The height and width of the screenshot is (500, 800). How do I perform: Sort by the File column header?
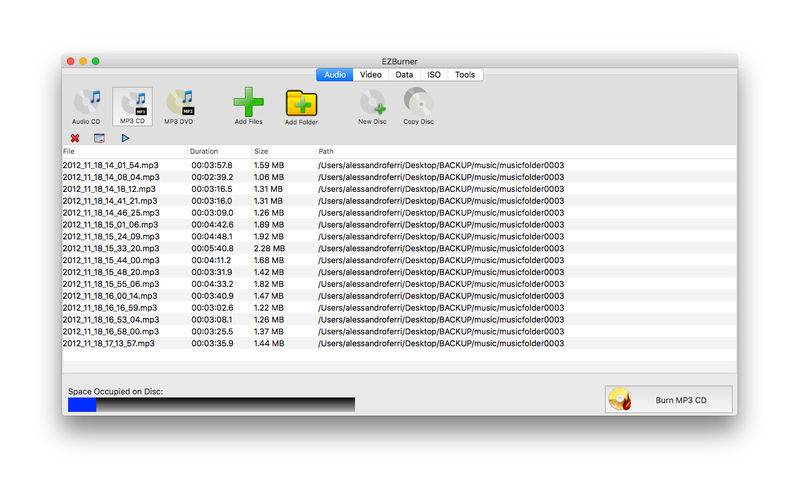click(x=124, y=152)
